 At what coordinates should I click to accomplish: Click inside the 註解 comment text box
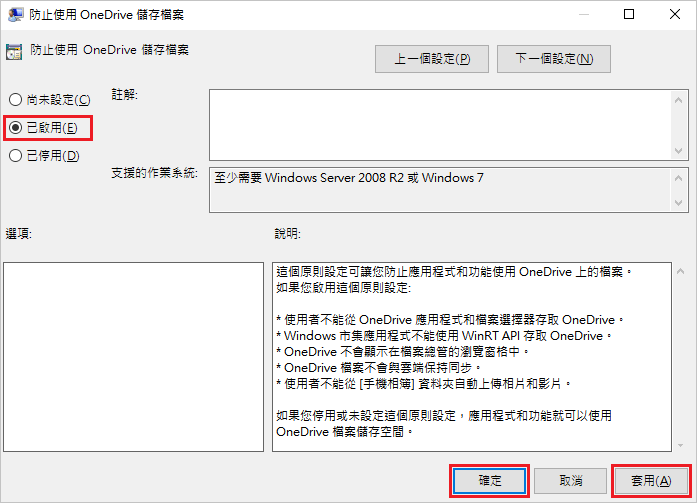[x=440, y=125]
